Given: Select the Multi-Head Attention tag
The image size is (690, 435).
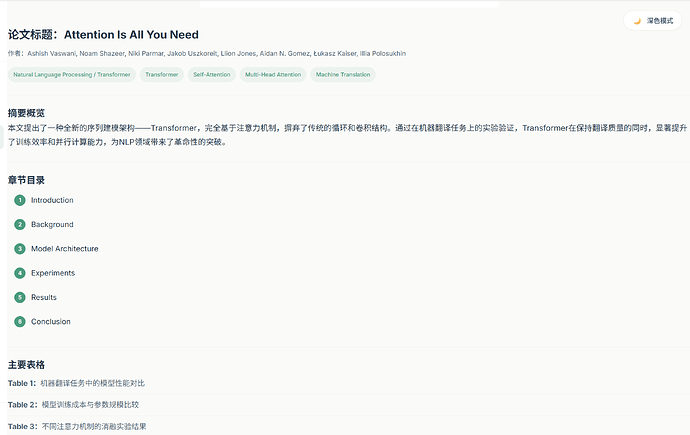Looking at the screenshot, I should tap(273, 75).
